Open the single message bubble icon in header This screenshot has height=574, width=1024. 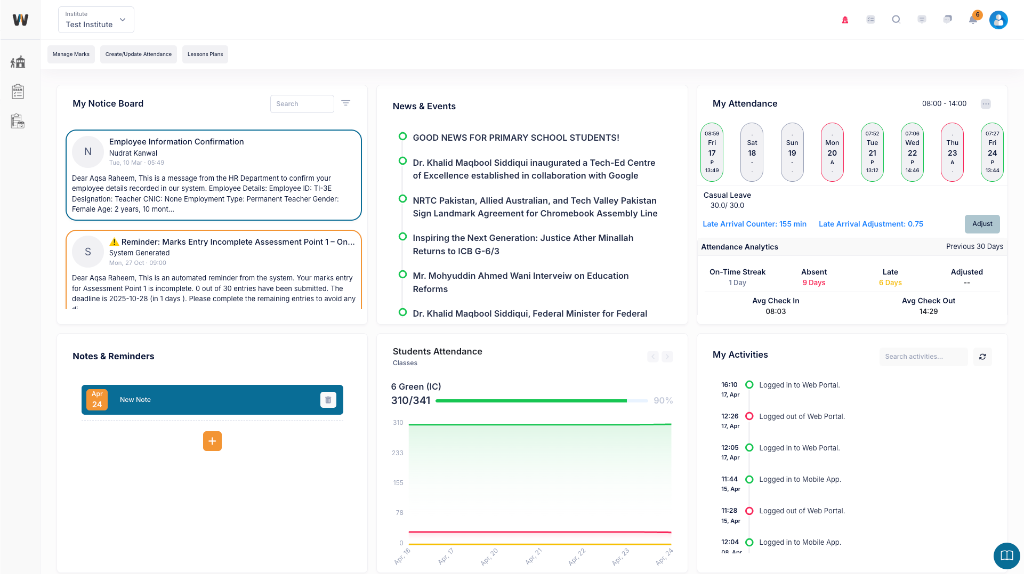pyautogui.click(x=921, y=20)
